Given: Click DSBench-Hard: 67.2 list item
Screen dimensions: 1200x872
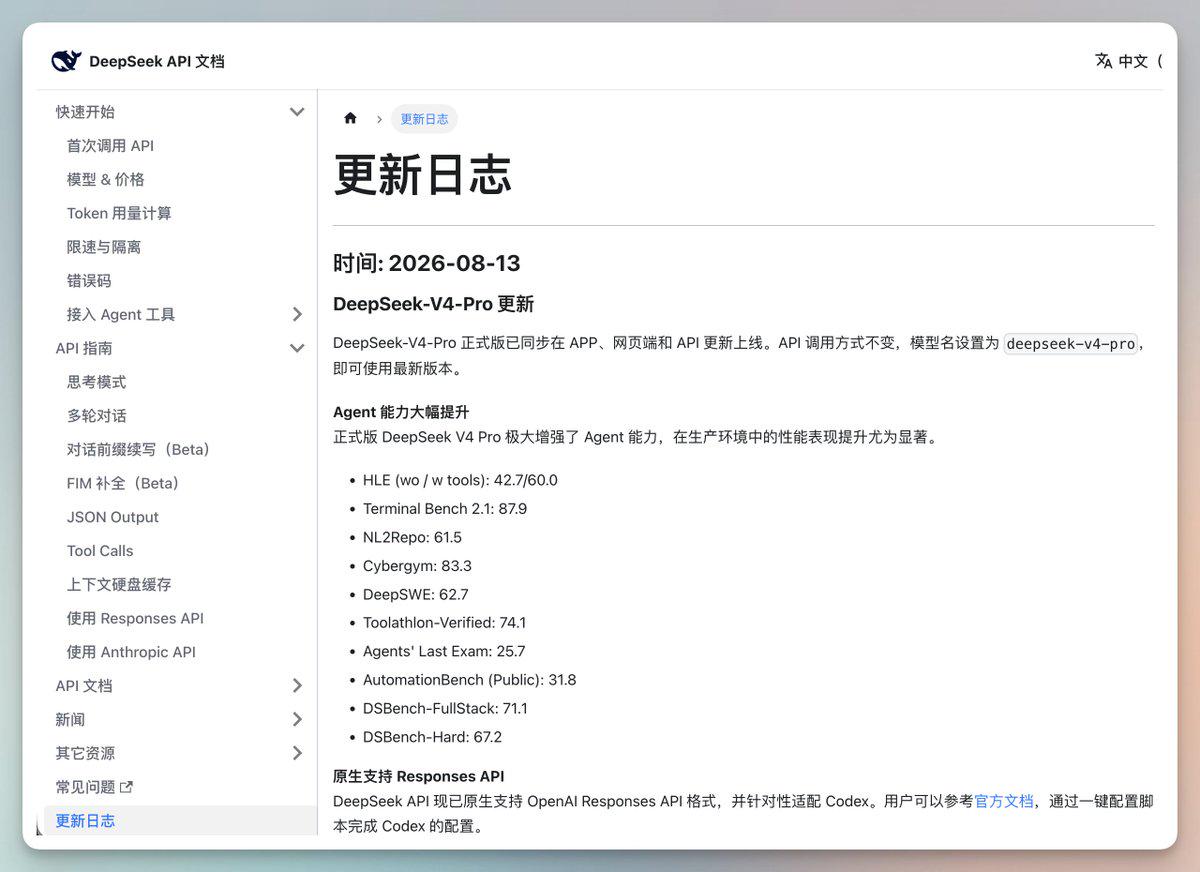Looking at the screenshot, I should coord(433,737).
